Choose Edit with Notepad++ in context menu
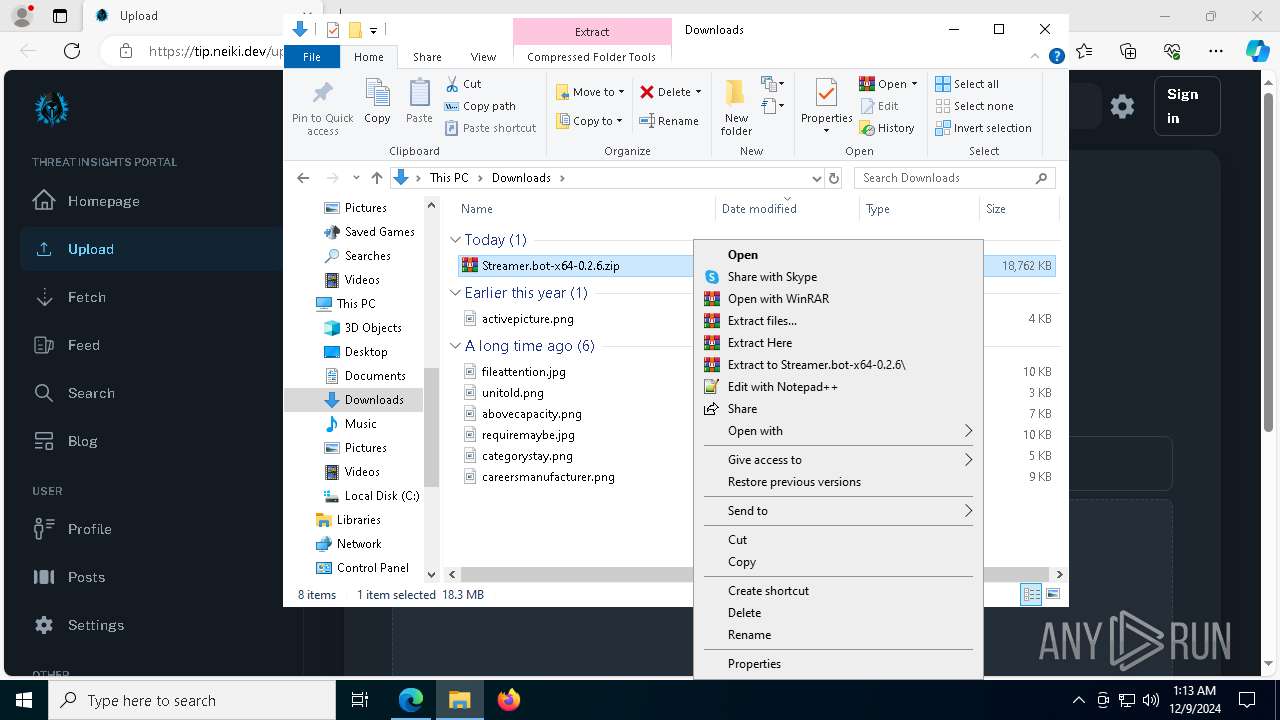The height and width of the screenshot is (720, 1280). point(783,387)
